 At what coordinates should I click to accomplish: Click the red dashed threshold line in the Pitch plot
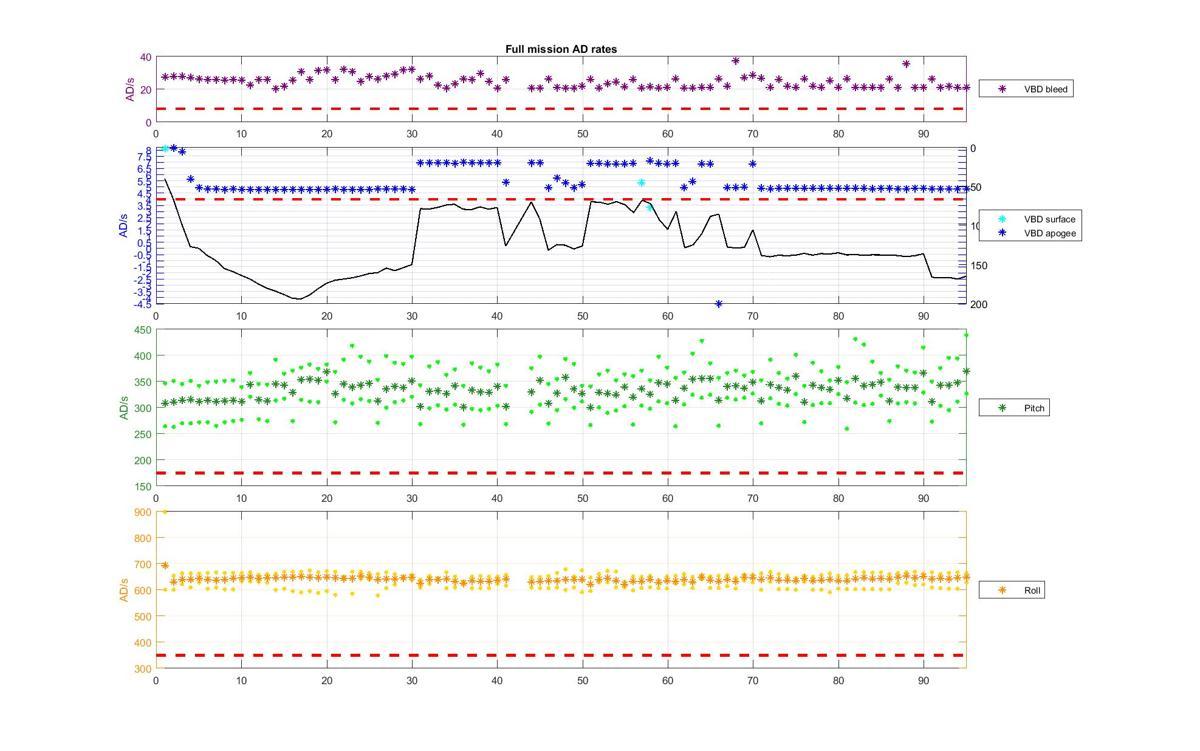click(x=560, y=473)
